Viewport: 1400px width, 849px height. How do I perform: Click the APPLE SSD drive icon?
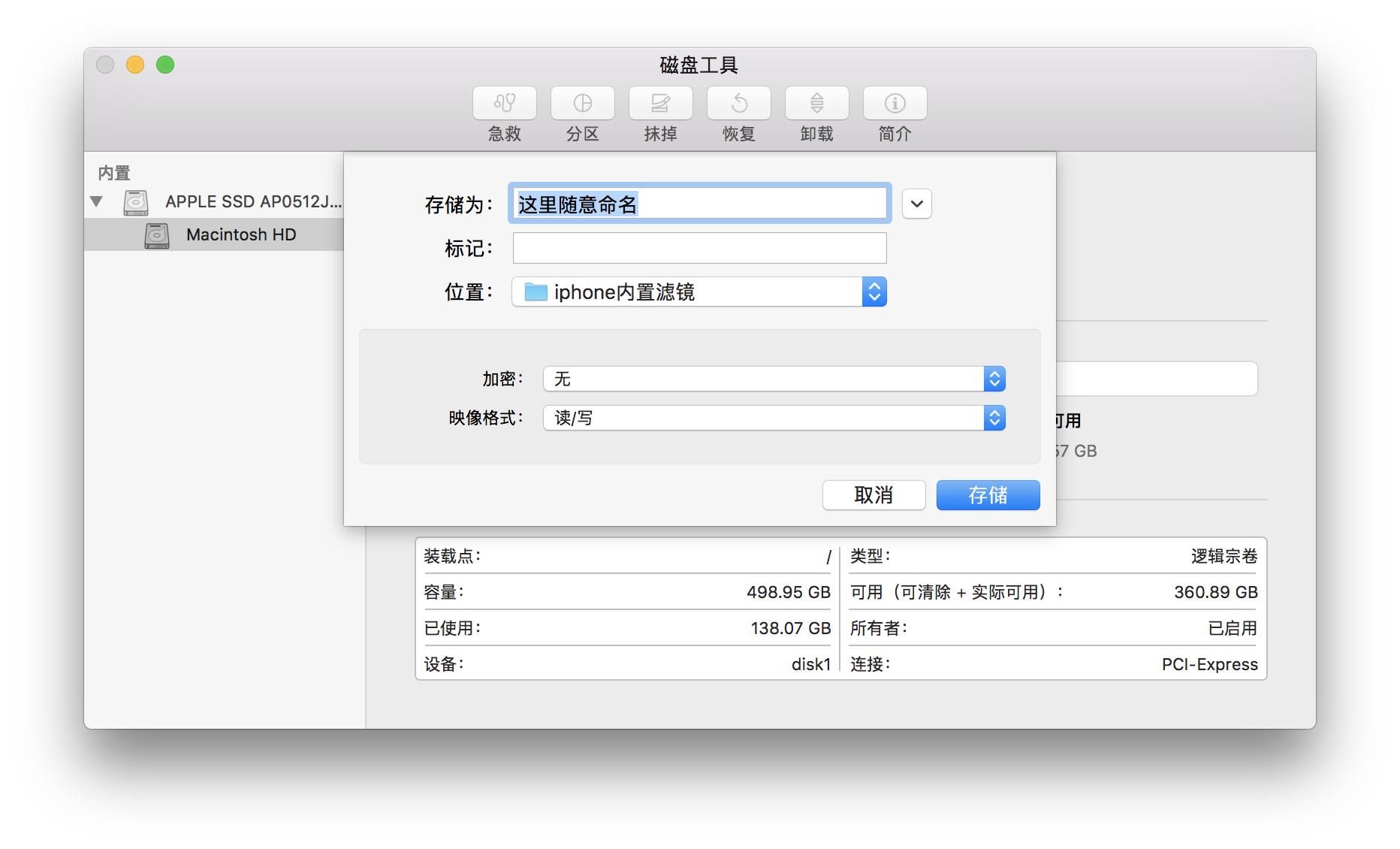134,201
